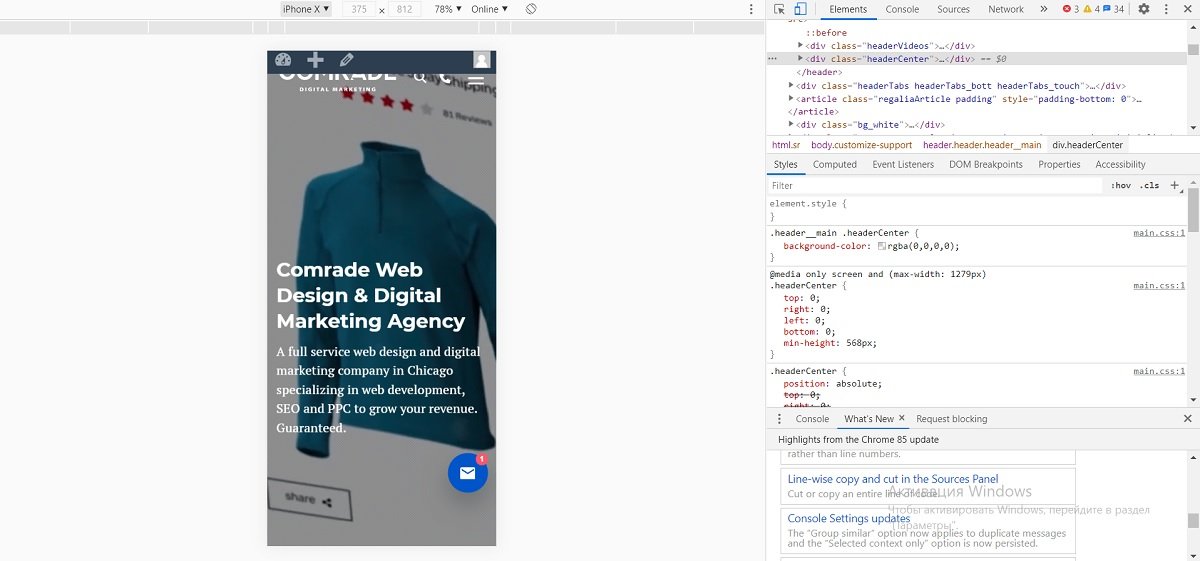Click the pencil Edit icon in admin bar
The width and height of the screenshot is (1200, 561).
(347, 60)
